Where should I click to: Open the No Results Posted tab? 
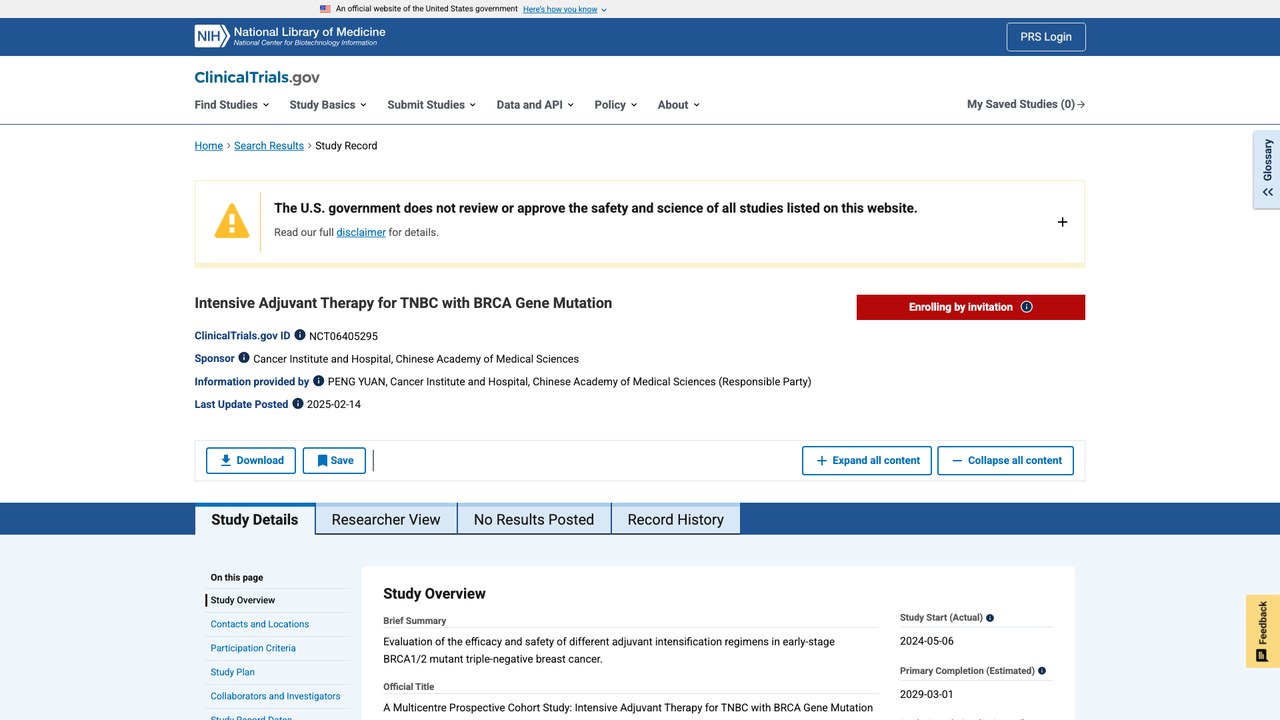534,519
